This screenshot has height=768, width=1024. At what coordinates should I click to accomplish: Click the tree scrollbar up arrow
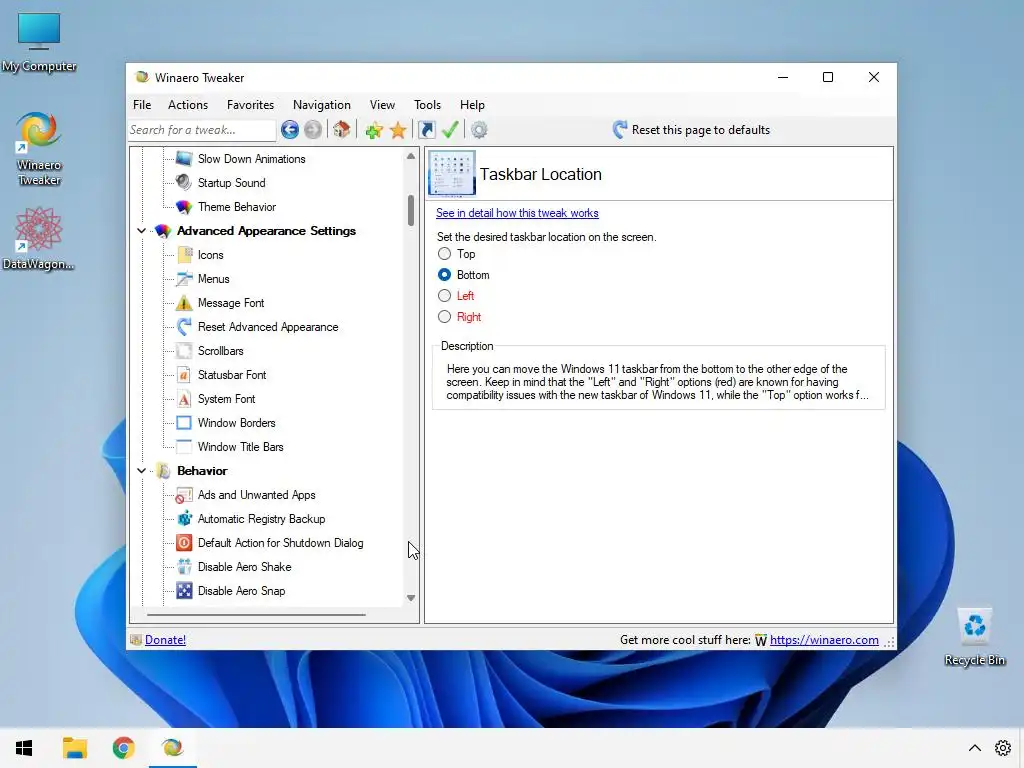(x=411, y=156)
